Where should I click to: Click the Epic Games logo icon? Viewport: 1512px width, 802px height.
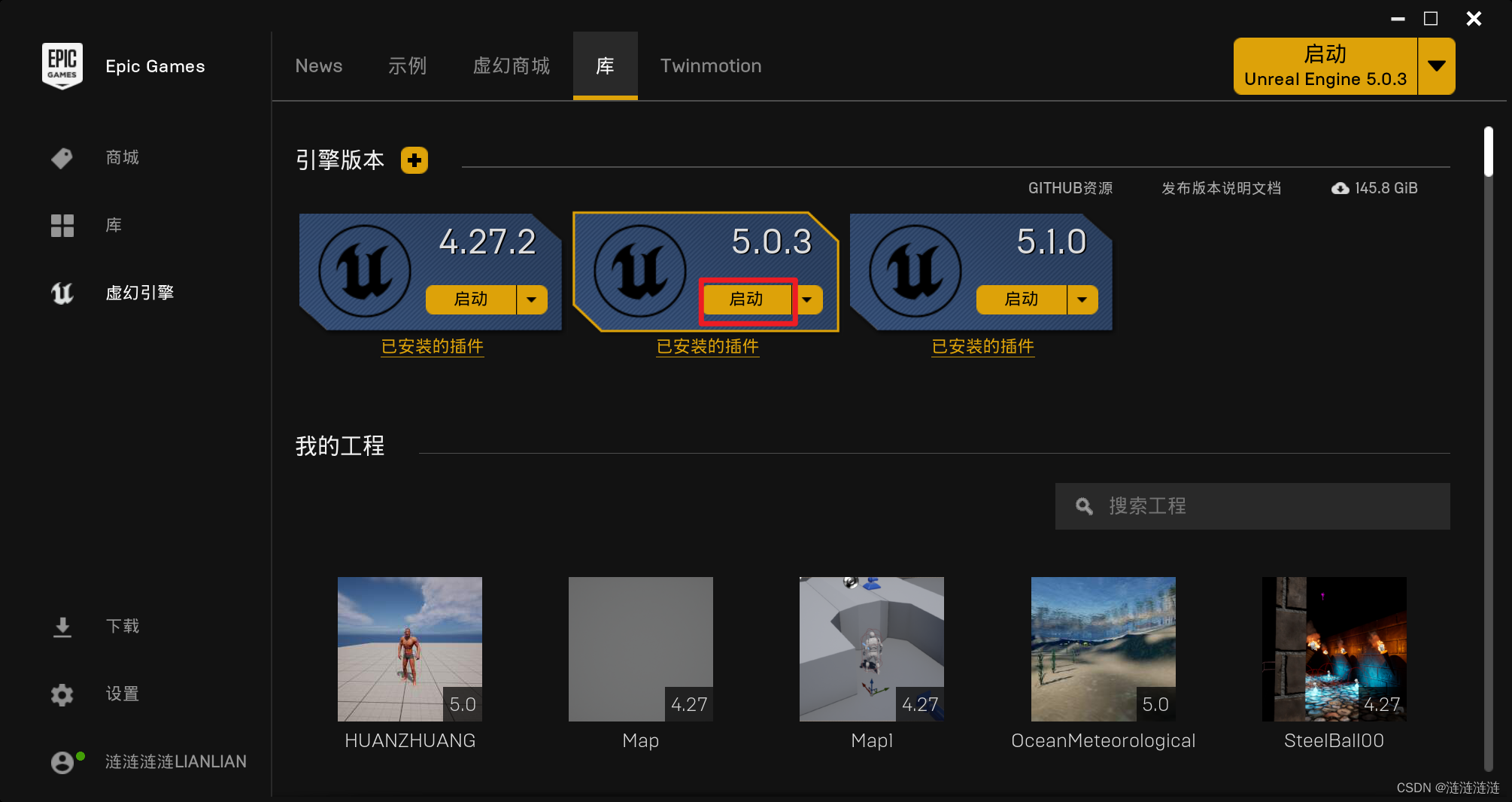click(62, 66)
